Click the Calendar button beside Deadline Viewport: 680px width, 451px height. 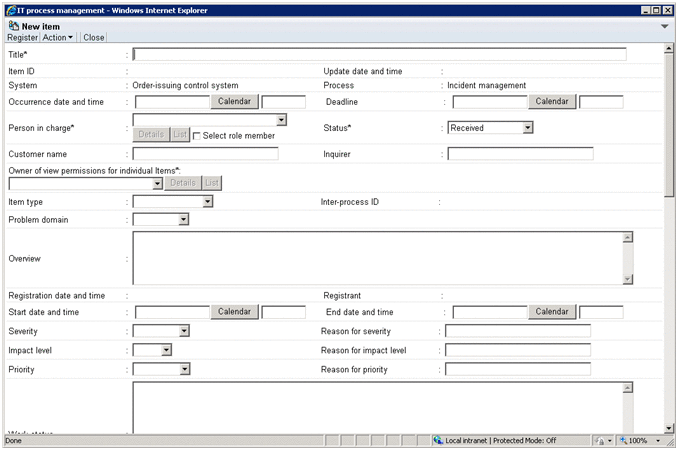click(x=551, y=102)
